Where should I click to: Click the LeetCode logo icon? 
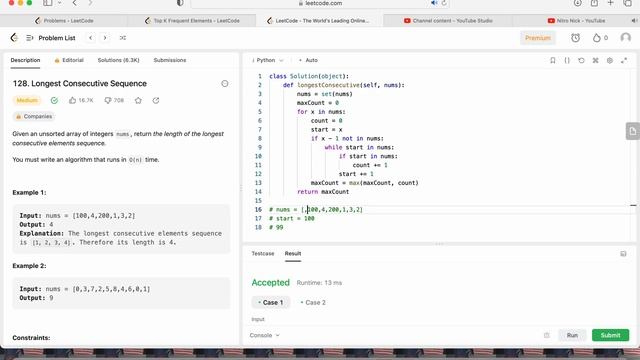[x=14, y=38]
